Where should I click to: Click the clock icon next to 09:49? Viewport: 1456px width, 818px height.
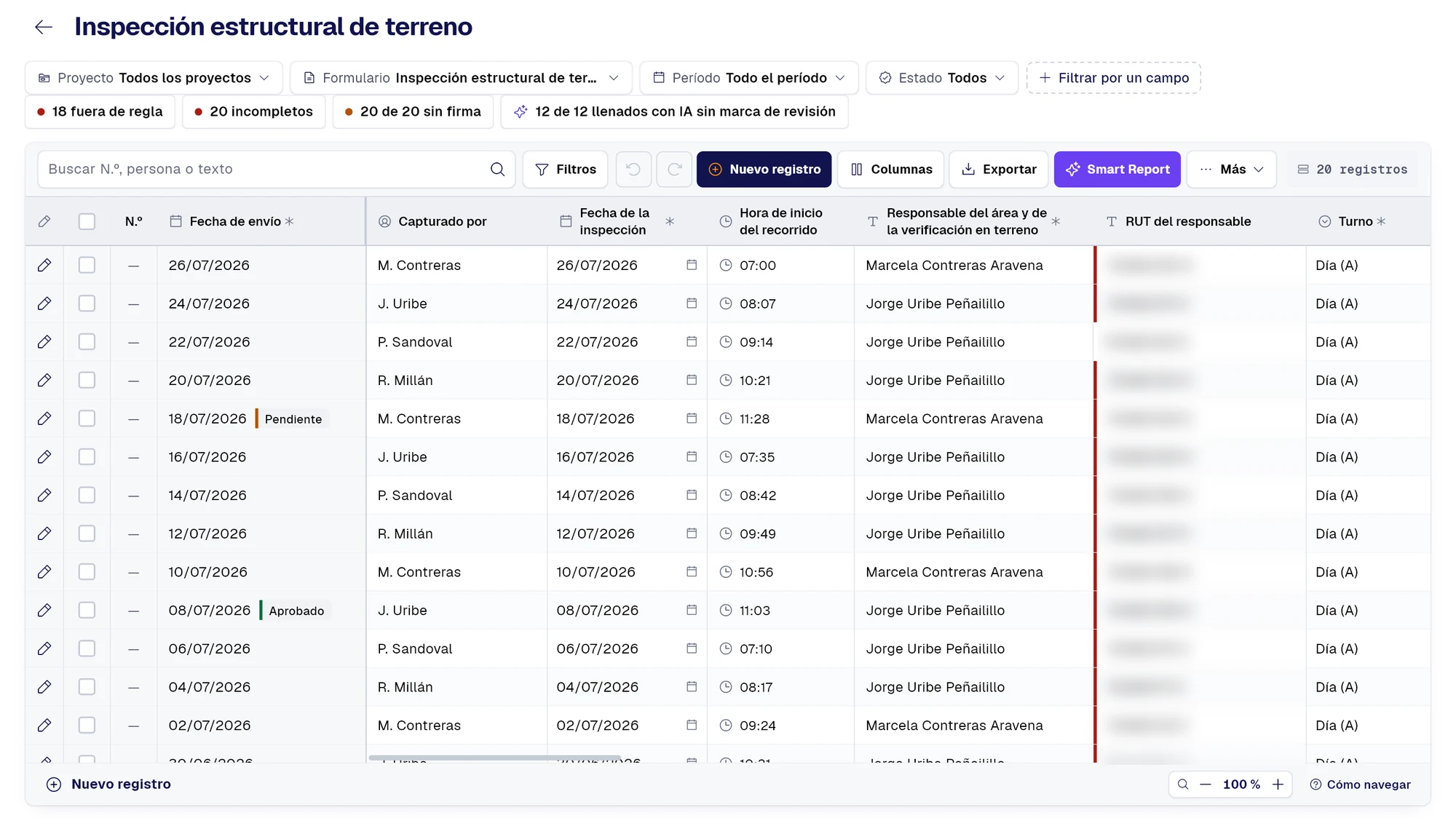pos(726,533)
